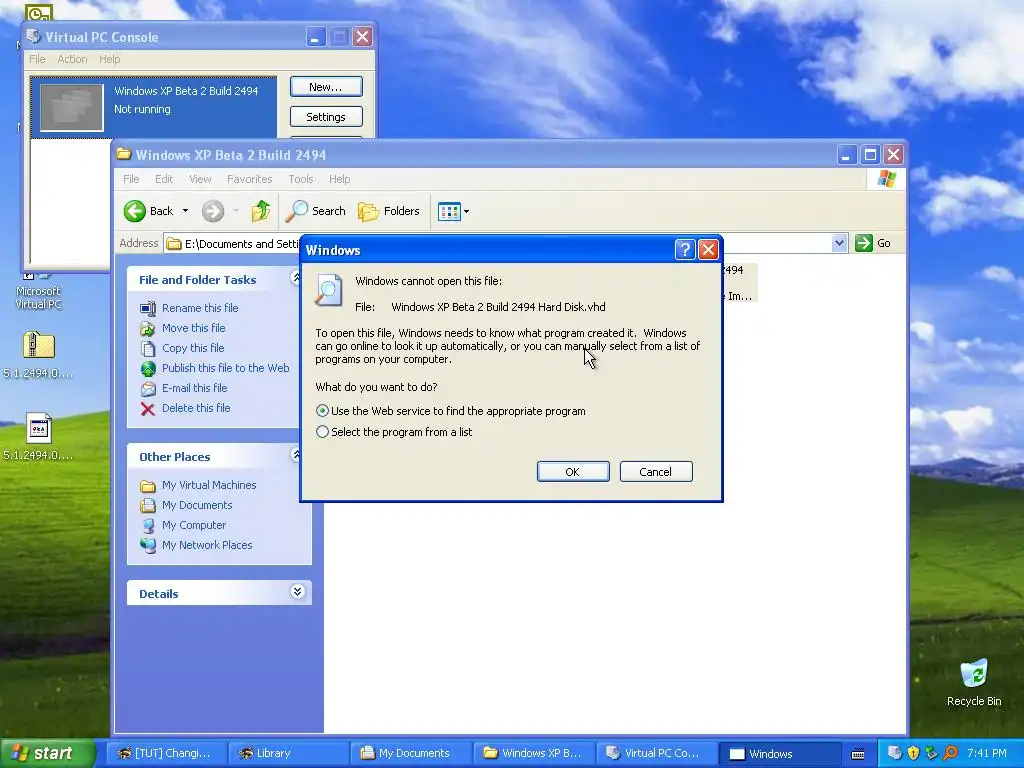The height and width of the screenshot is (768, 1024).
Task: Click the red X Delete this file icon
Action: pyautogui.click(x=148, y=409)
